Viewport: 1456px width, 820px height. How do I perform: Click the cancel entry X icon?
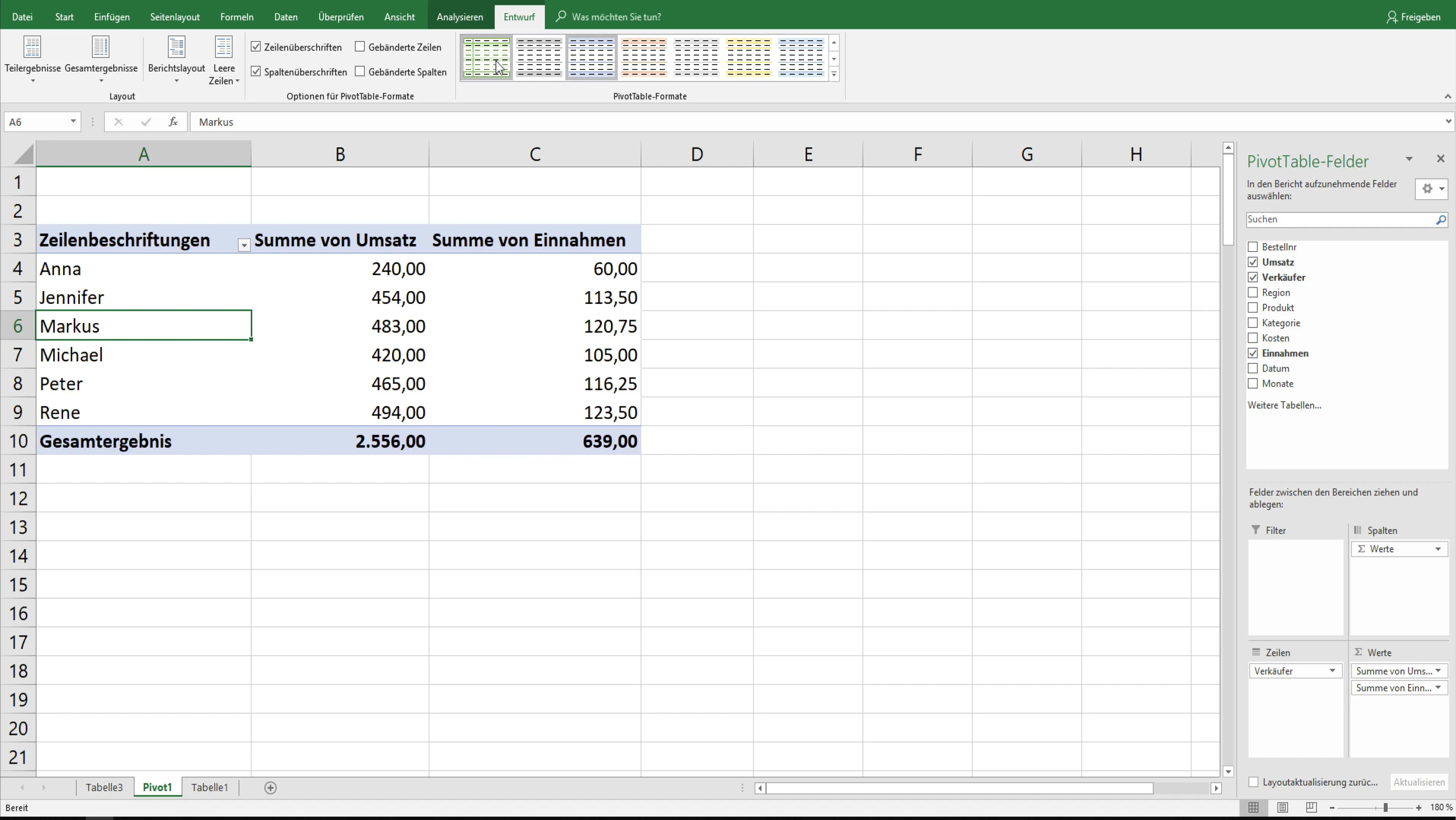(117, 122)
